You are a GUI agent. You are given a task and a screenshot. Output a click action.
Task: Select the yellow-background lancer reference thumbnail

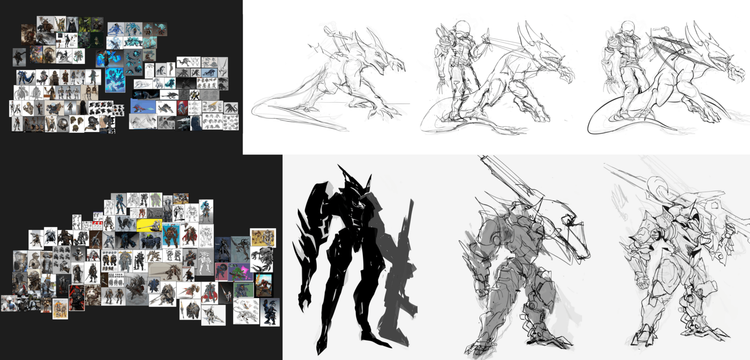[x=149, y=225]
